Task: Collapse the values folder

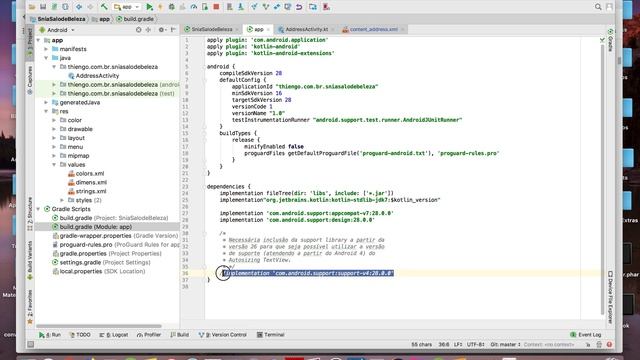Action: pos(54,164)
